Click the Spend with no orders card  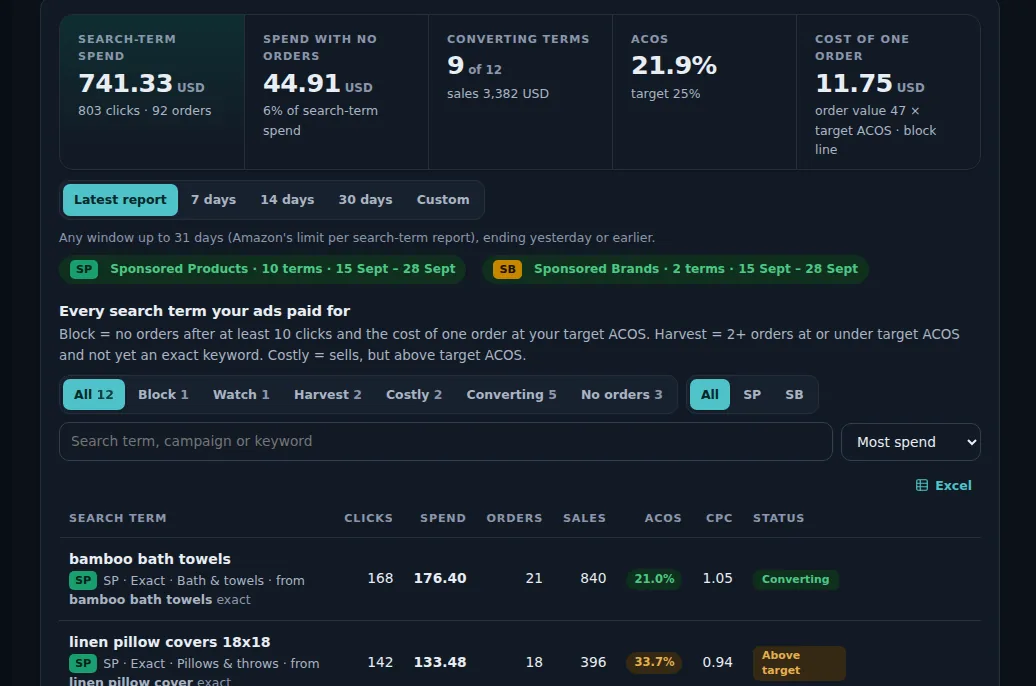pos(336,92)
